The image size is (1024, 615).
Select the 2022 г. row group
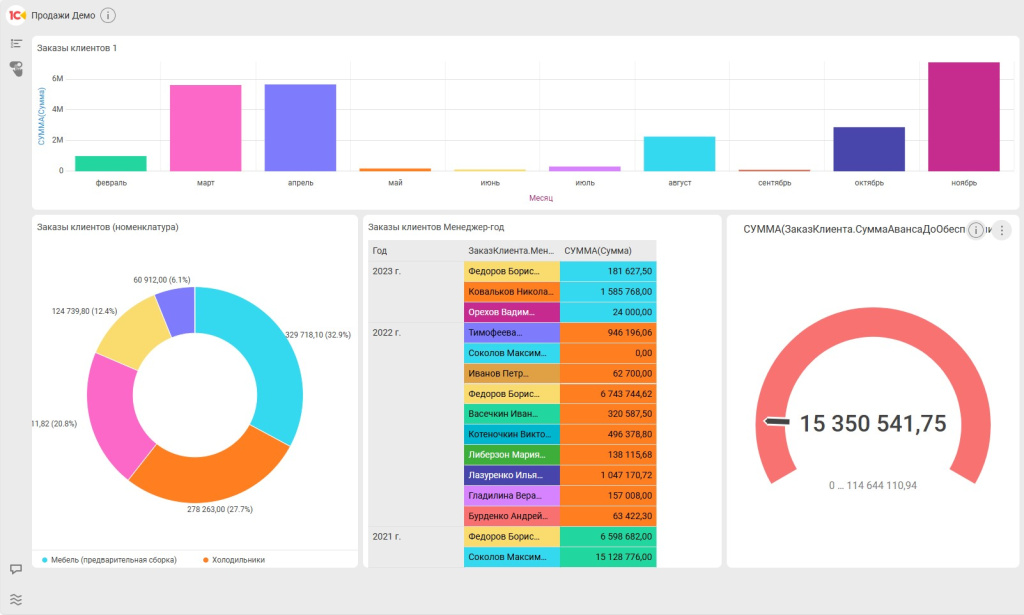[387, 332]
